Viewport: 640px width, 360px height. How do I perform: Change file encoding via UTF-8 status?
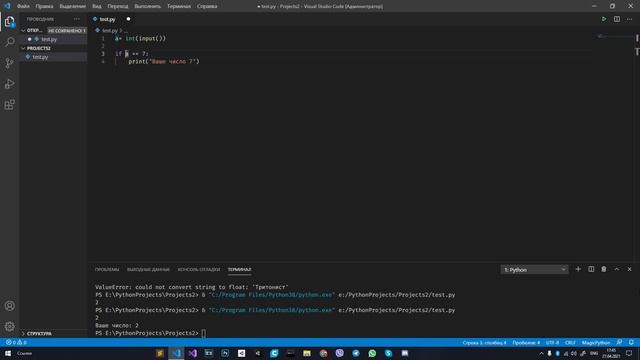(552, 342)
